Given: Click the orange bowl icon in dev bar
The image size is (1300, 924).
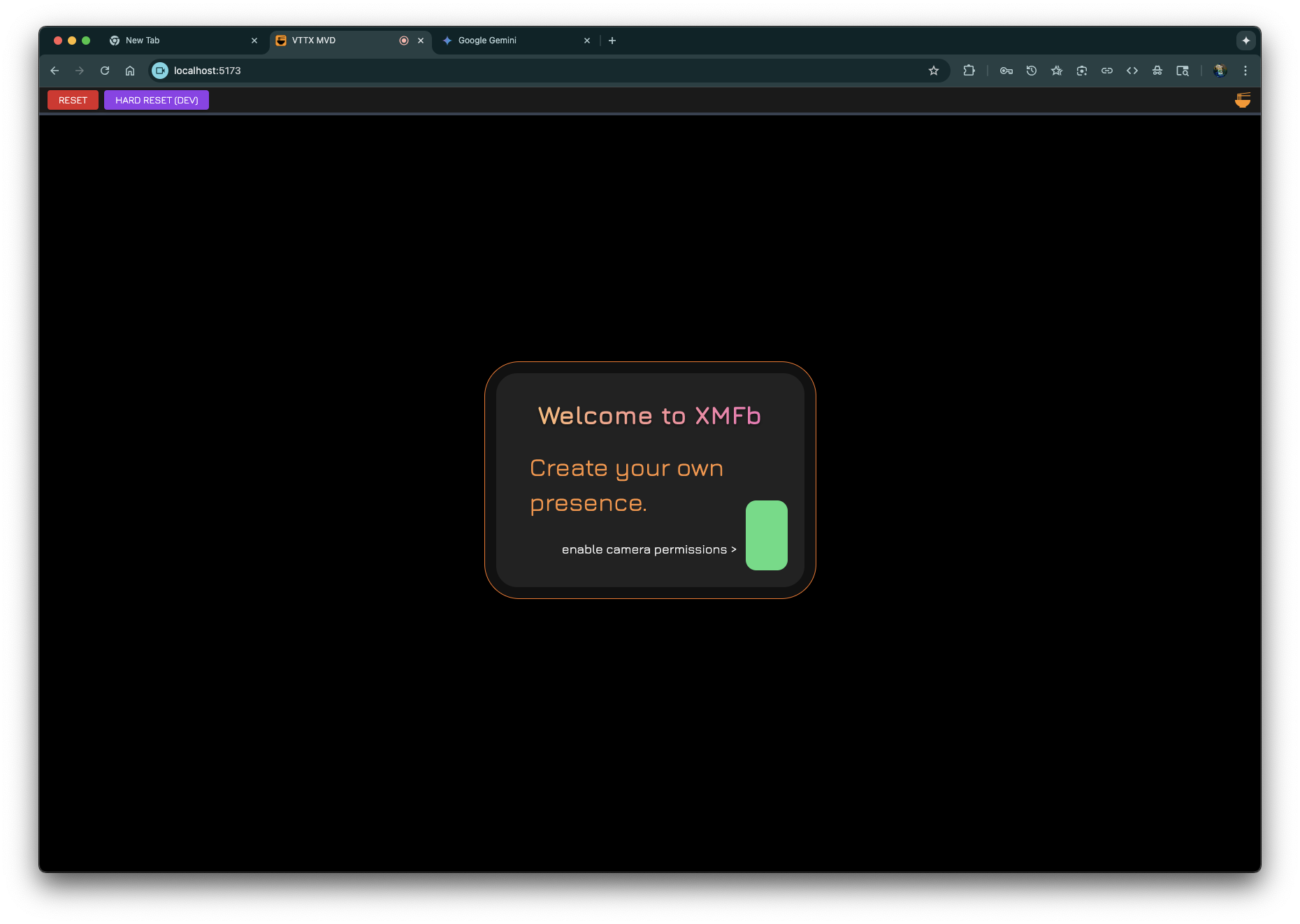Looking at the screenshot, I should (x=1243, y=100).
